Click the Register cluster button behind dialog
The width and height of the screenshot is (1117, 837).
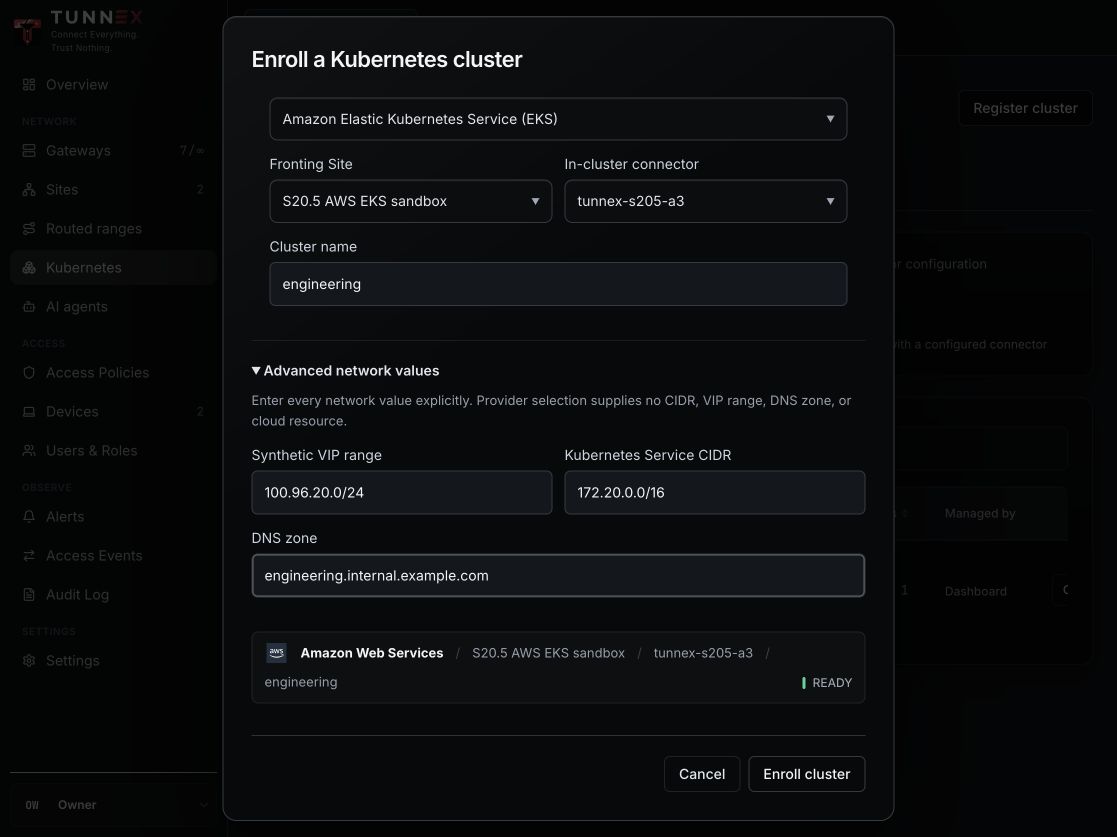(1025, 108)
